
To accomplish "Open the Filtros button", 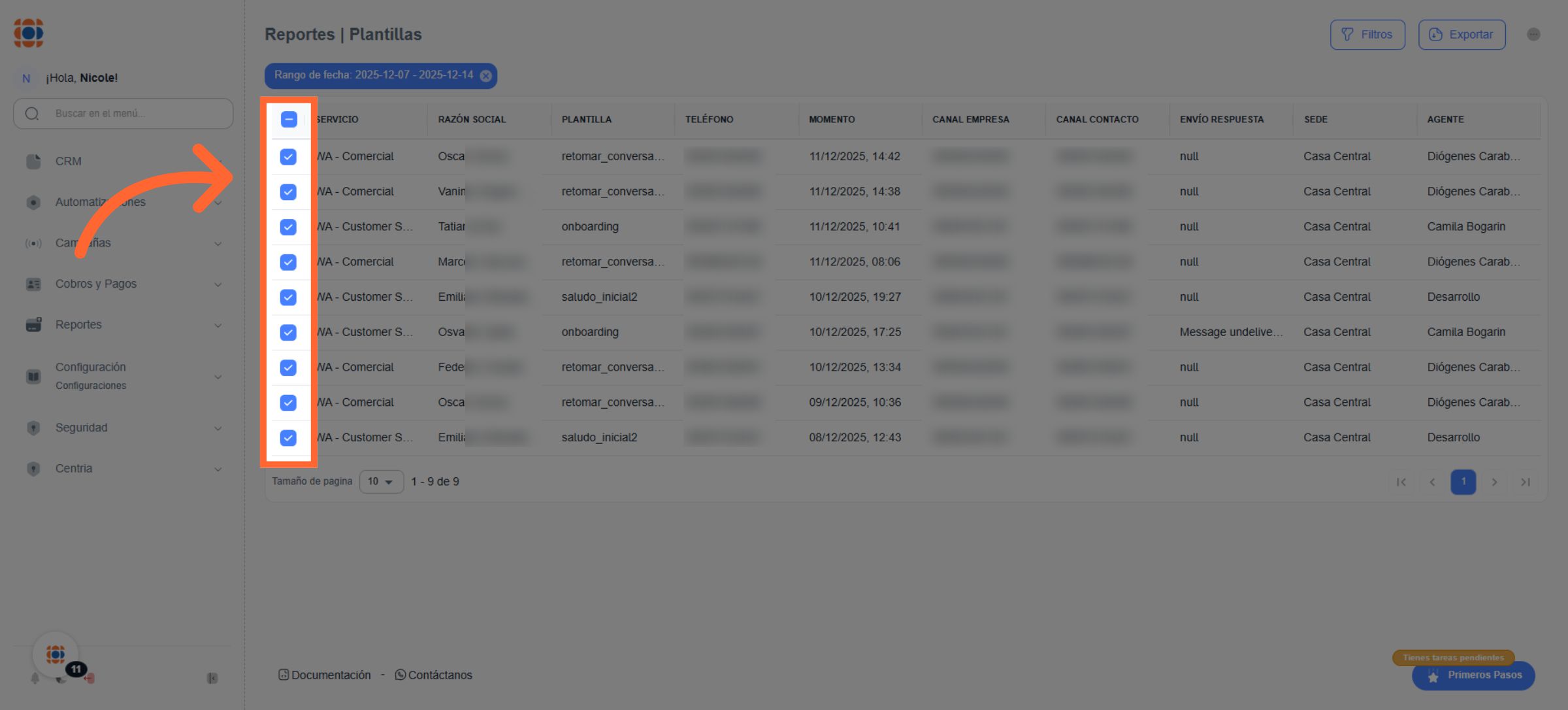I will pyautogui.click(x=1367, y=35).
